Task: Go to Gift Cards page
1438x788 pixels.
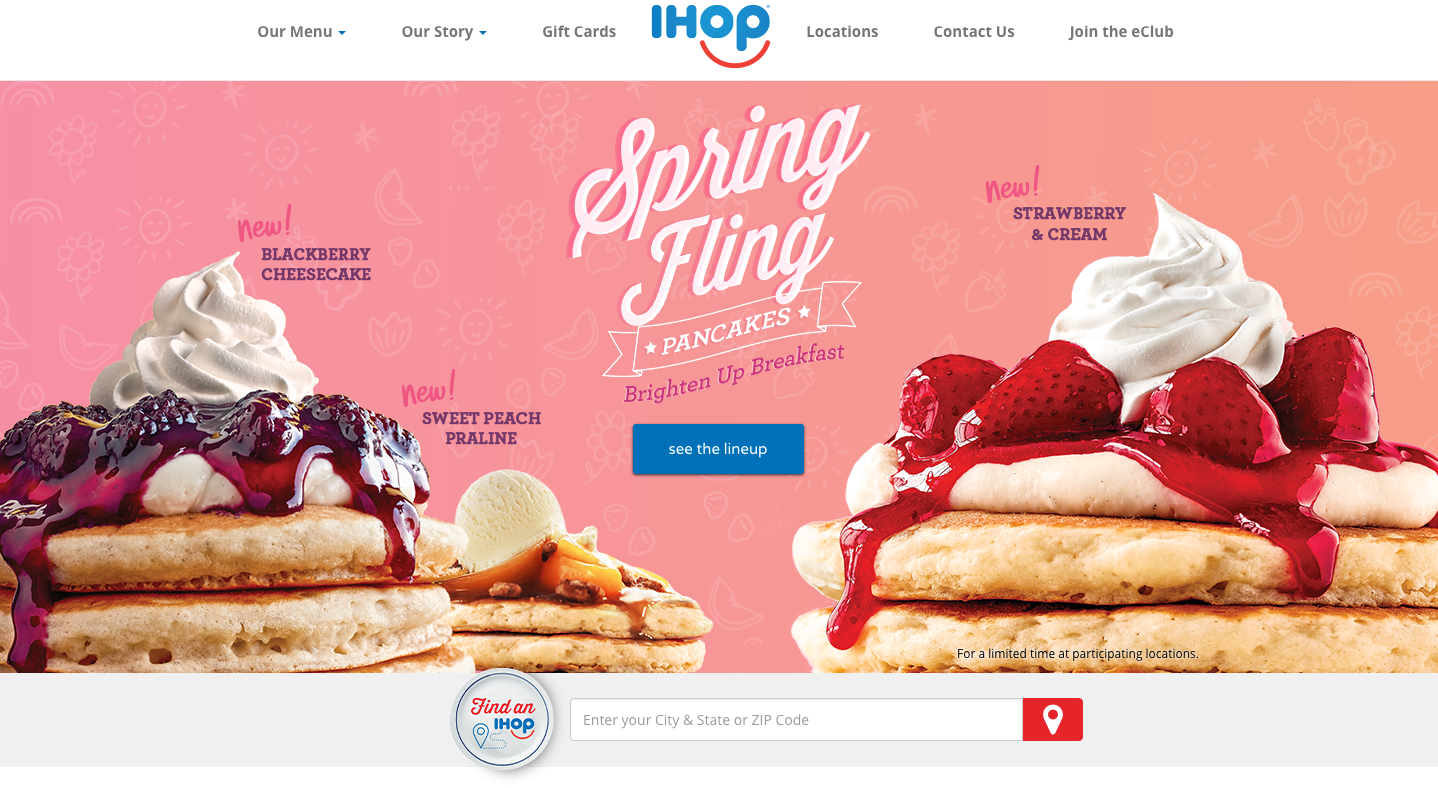Action: (x=579, y=32)
